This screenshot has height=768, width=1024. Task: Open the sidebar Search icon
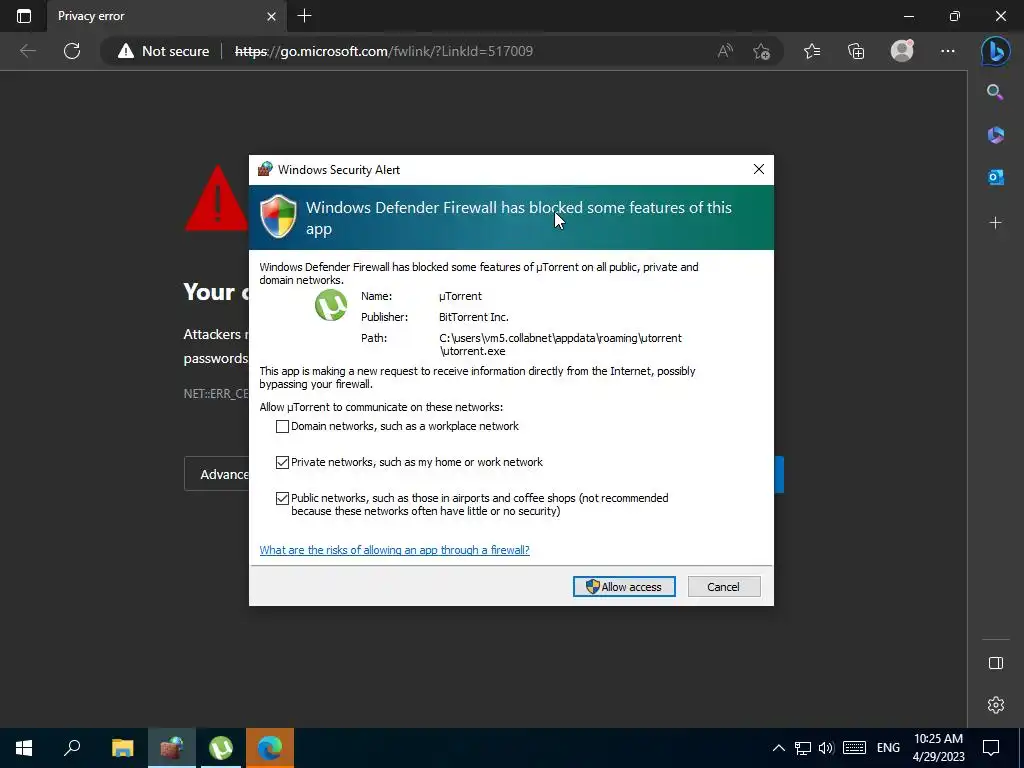[995, 92]
